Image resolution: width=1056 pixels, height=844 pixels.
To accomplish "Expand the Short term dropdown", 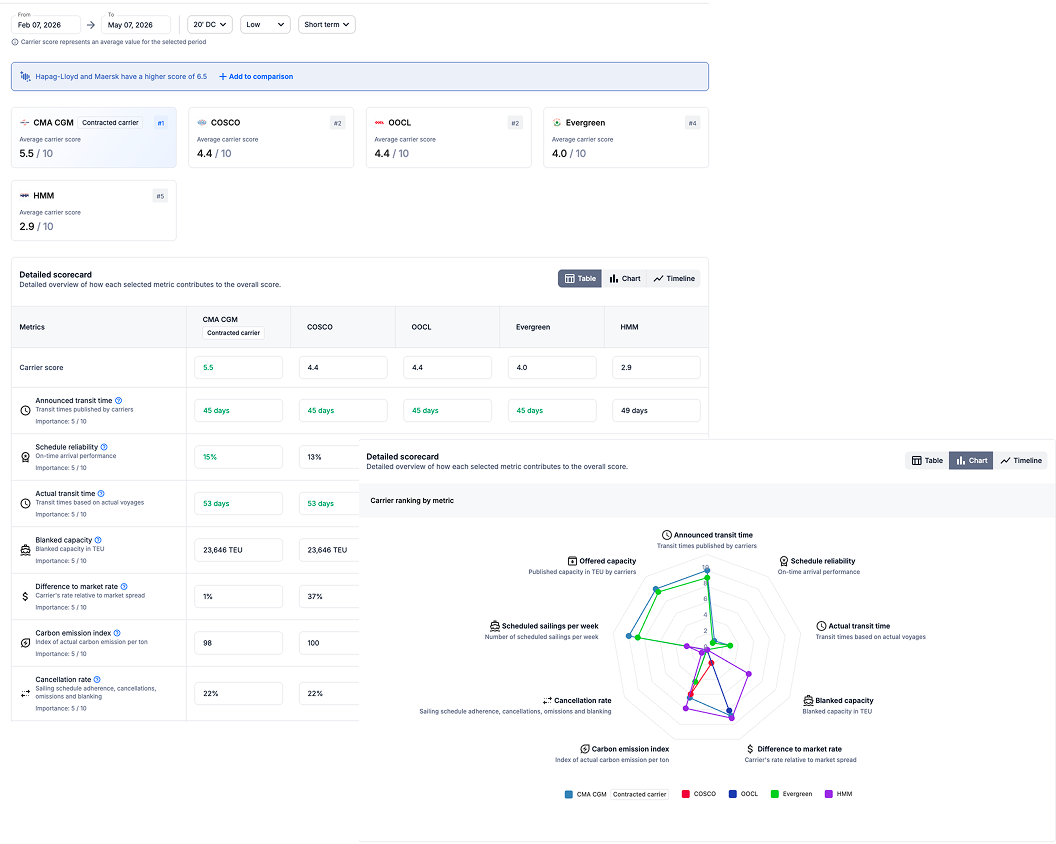I will click(x=327, y=25).
